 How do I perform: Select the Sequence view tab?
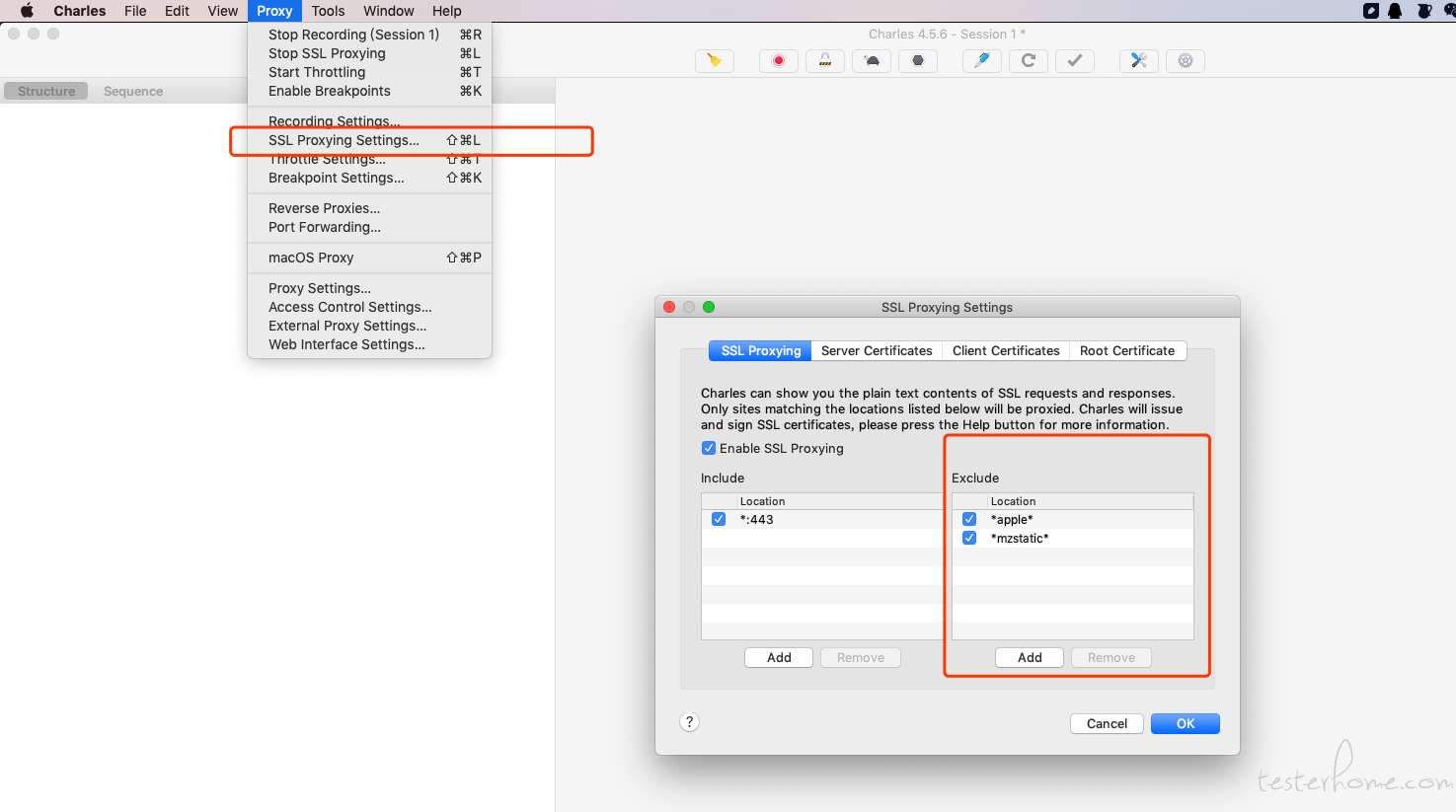[x=133, y=91]
